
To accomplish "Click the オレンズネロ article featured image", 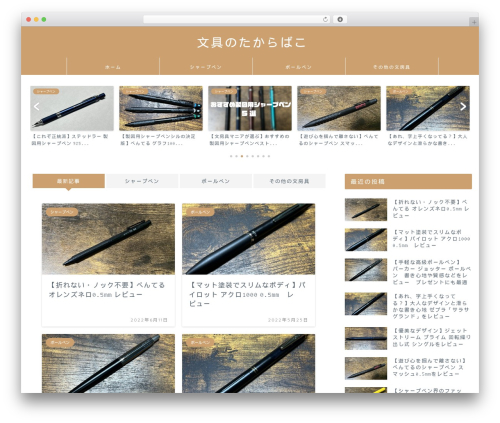I will tap(108, 239).
